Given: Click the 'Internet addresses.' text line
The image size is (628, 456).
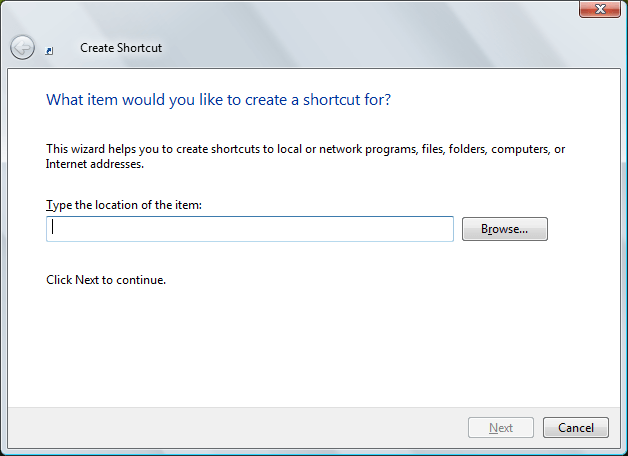Looking at the screenshot, I should [x=95, y=164].
